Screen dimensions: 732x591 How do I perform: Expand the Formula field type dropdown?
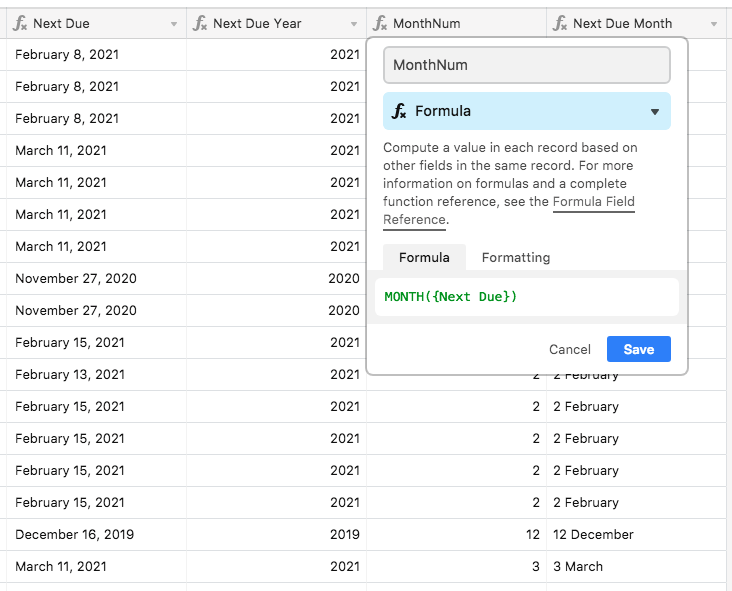point(655,112)
